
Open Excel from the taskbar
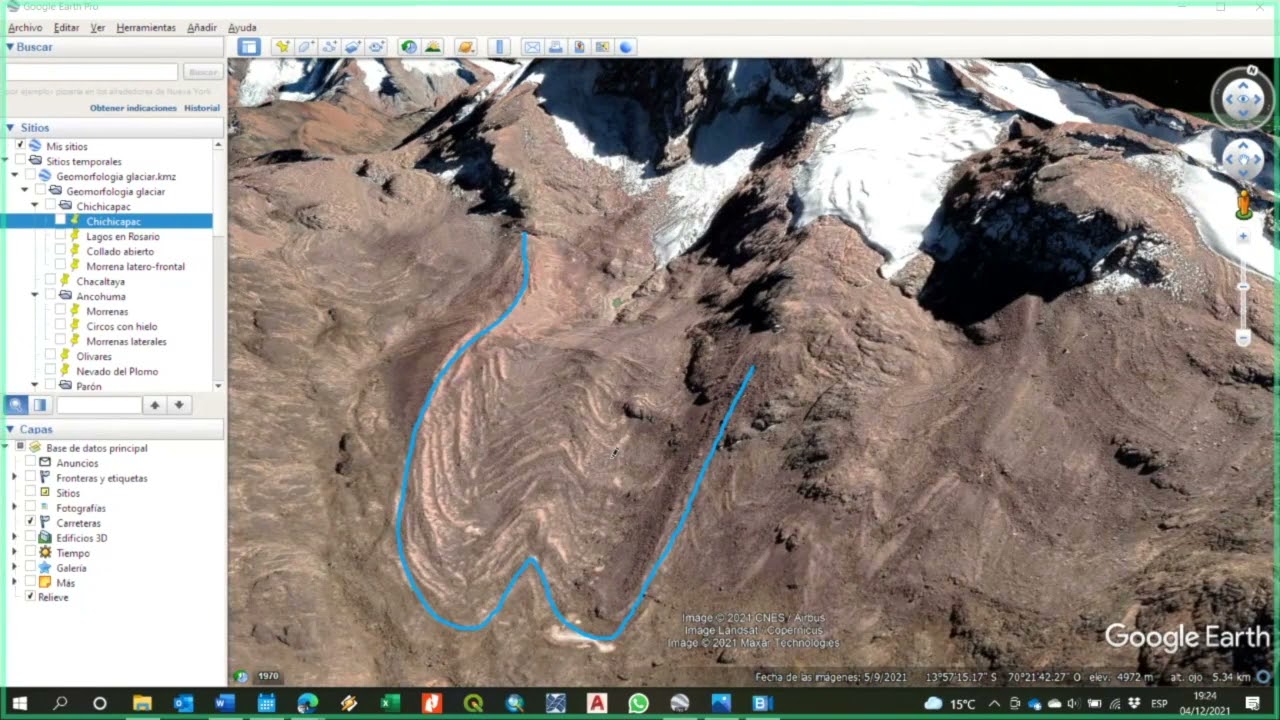(x=390, y=703)
